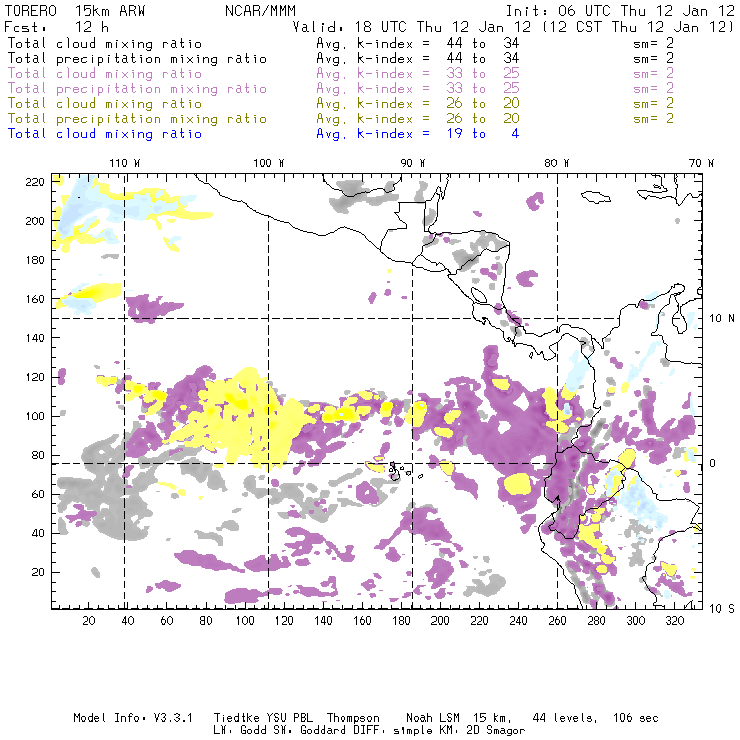Click the "(12 CST Thu 12 Jan 12)" local time text
Screen dimensions: 740x740
638,26
